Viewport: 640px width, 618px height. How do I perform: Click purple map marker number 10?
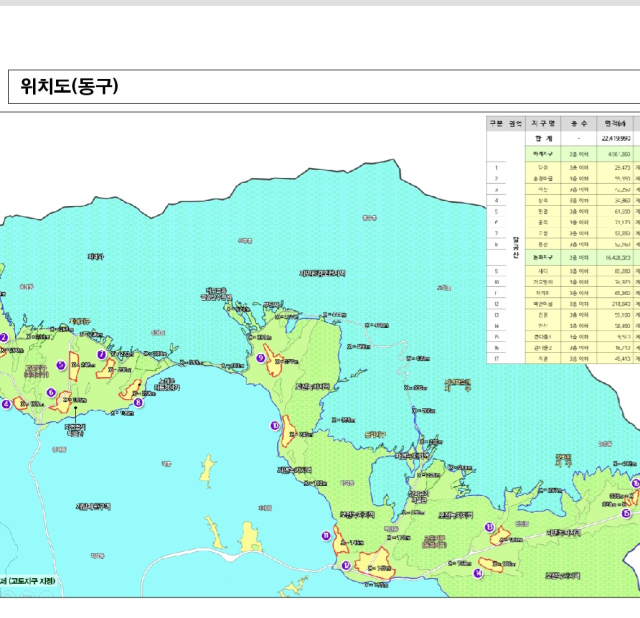(275, 426)
